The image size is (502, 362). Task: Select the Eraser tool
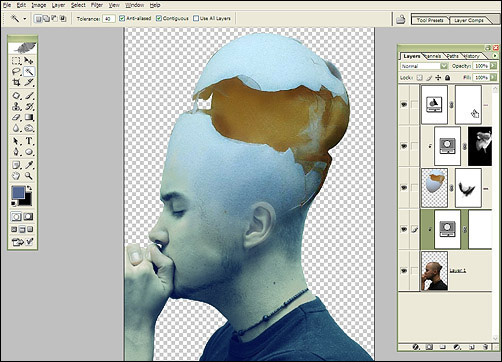point(16,117)
